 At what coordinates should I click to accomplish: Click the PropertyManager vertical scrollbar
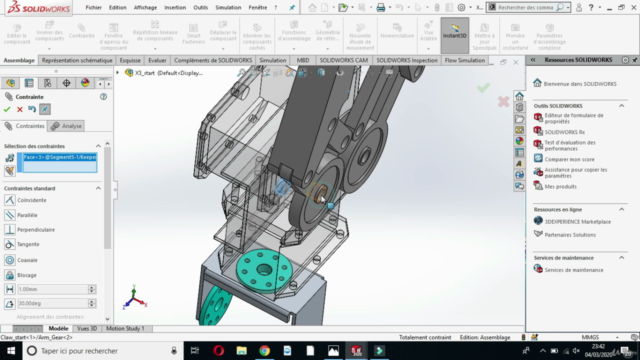(107, 198)
